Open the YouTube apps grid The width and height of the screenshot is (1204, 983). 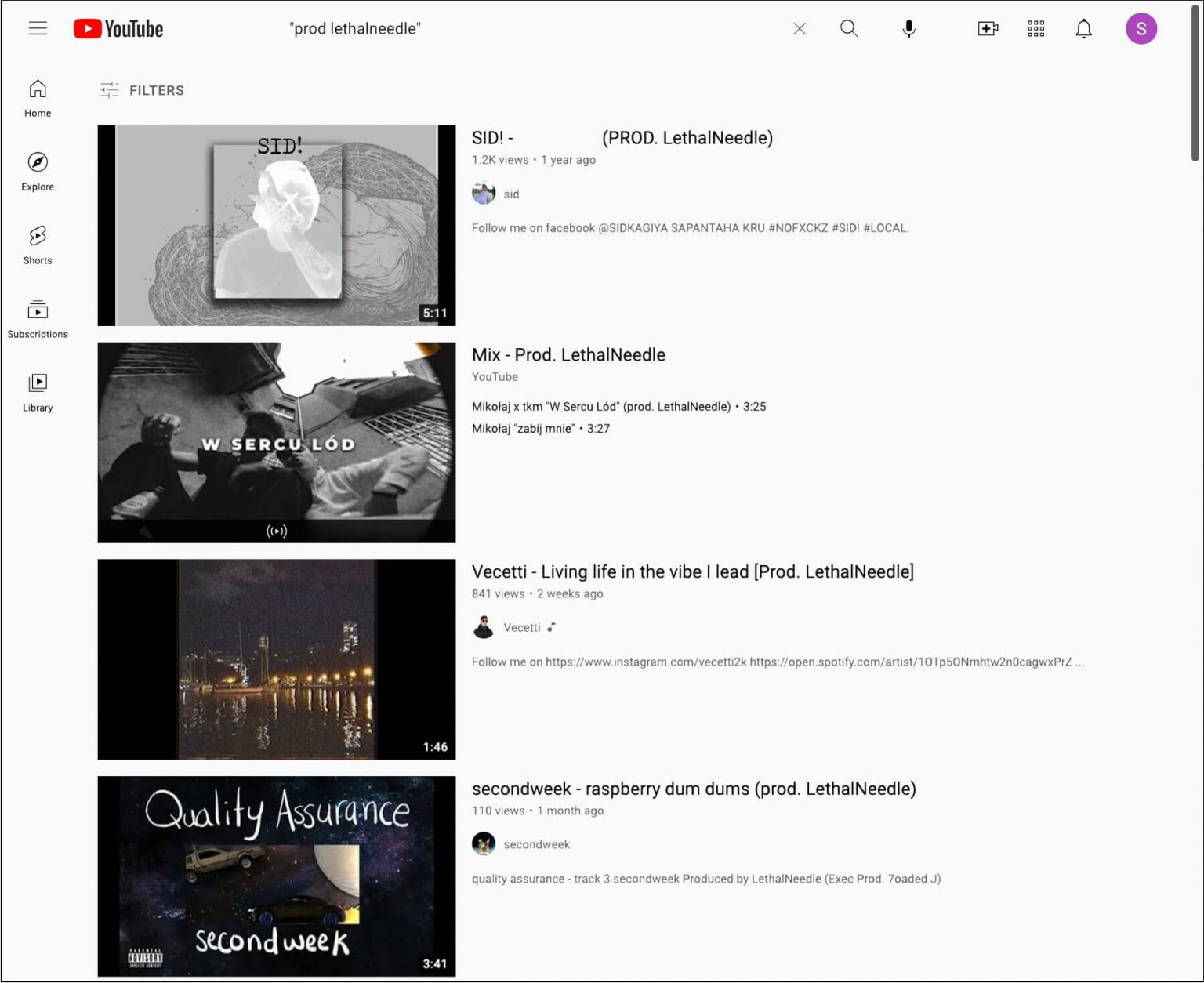tap(1035, 29)
